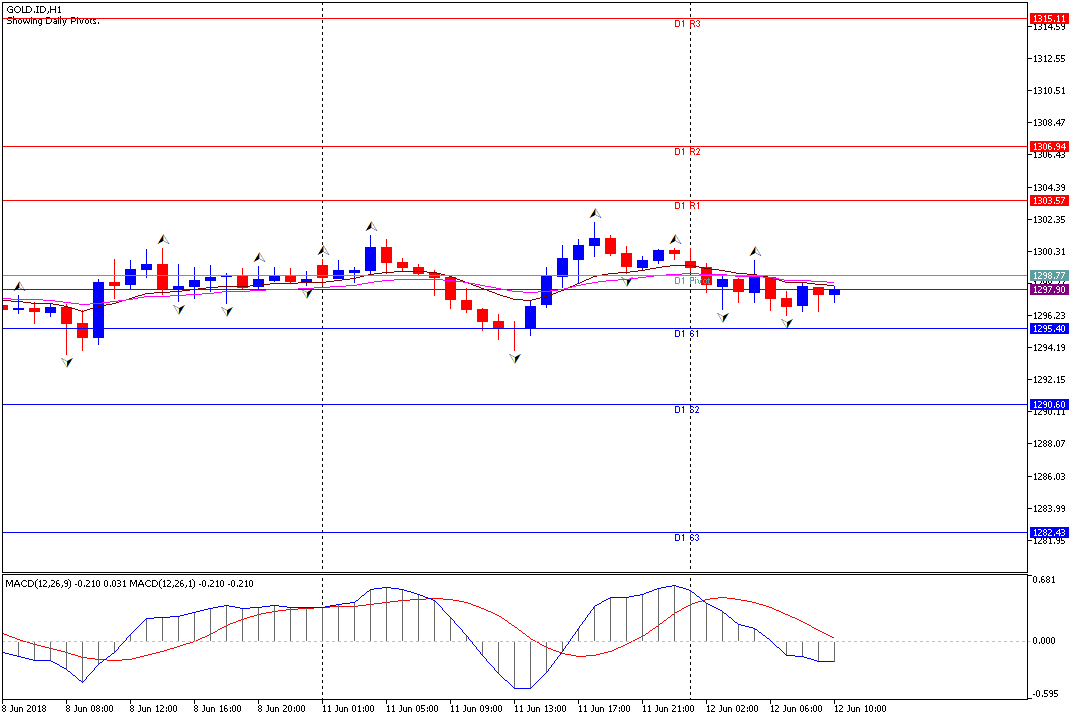The width and height of the screenshot is (1080, 720).
Task: Select the blue 1282.43 S3 price tag
Action: tap(1048, 533)
